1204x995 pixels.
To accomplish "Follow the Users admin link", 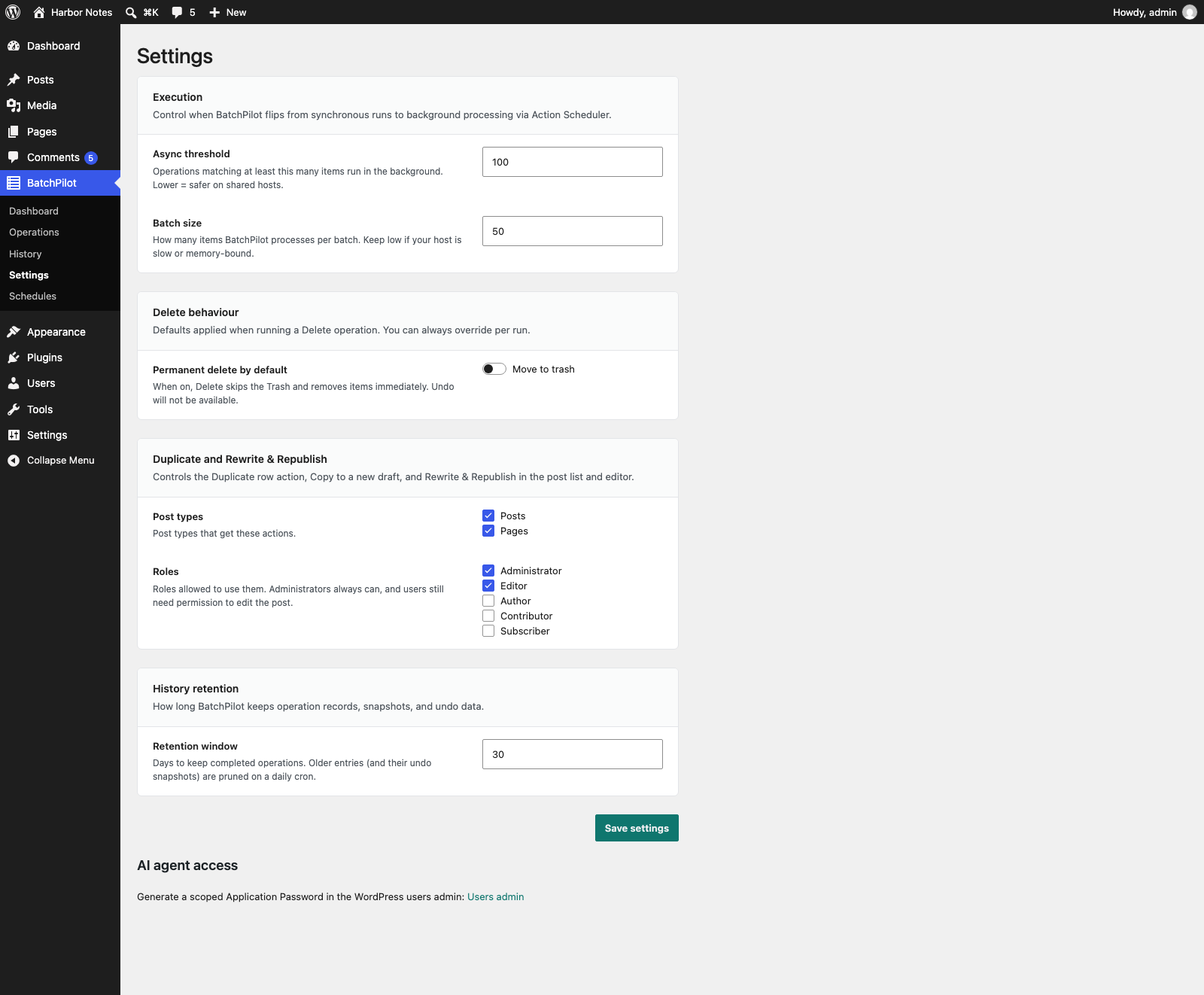I will pyautogui.click(x=495, y=896).
